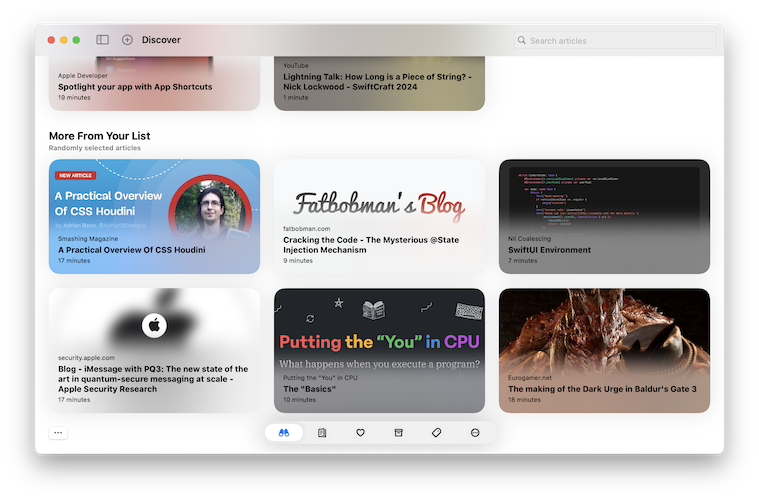The height and width of the screenshot is (500, 759).
Task: Click the 19 minutes reading time
Action: click(x=75, y=97)
